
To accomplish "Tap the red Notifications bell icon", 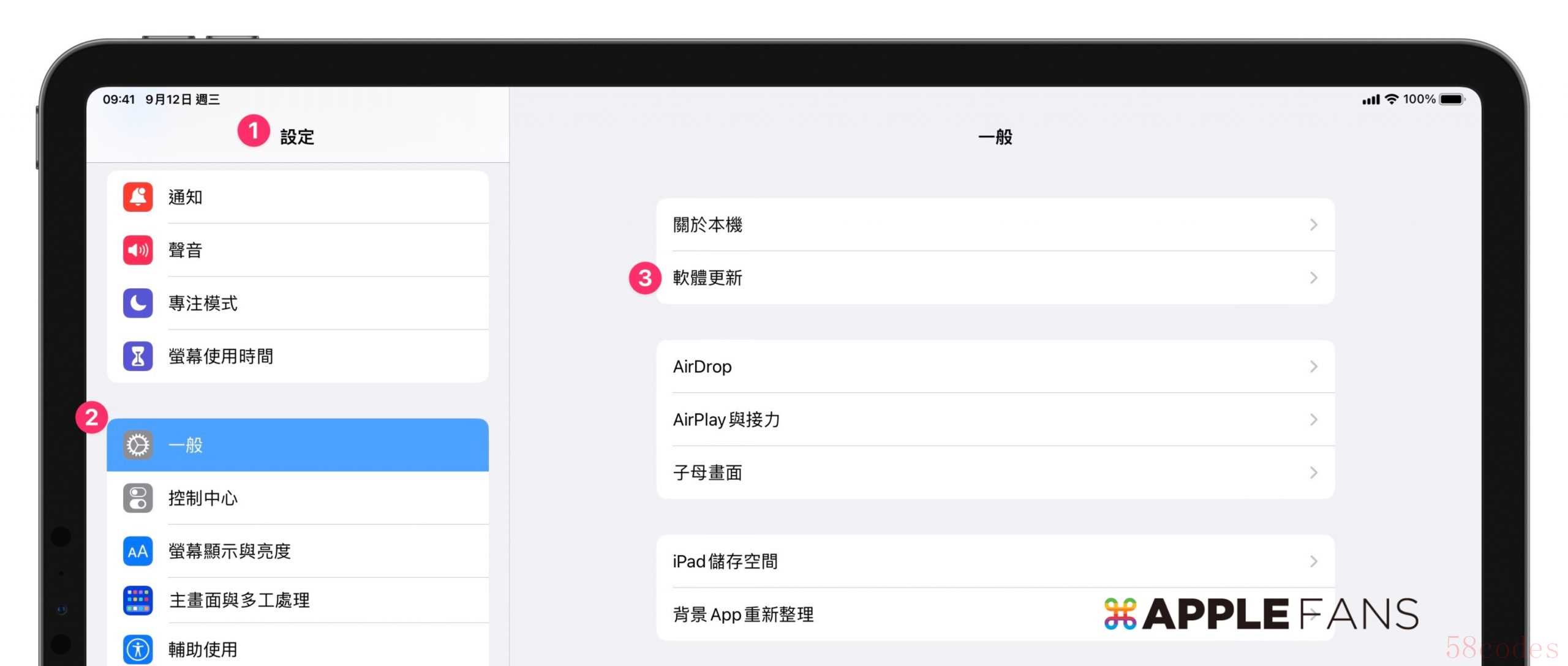I will coord(138,197).
